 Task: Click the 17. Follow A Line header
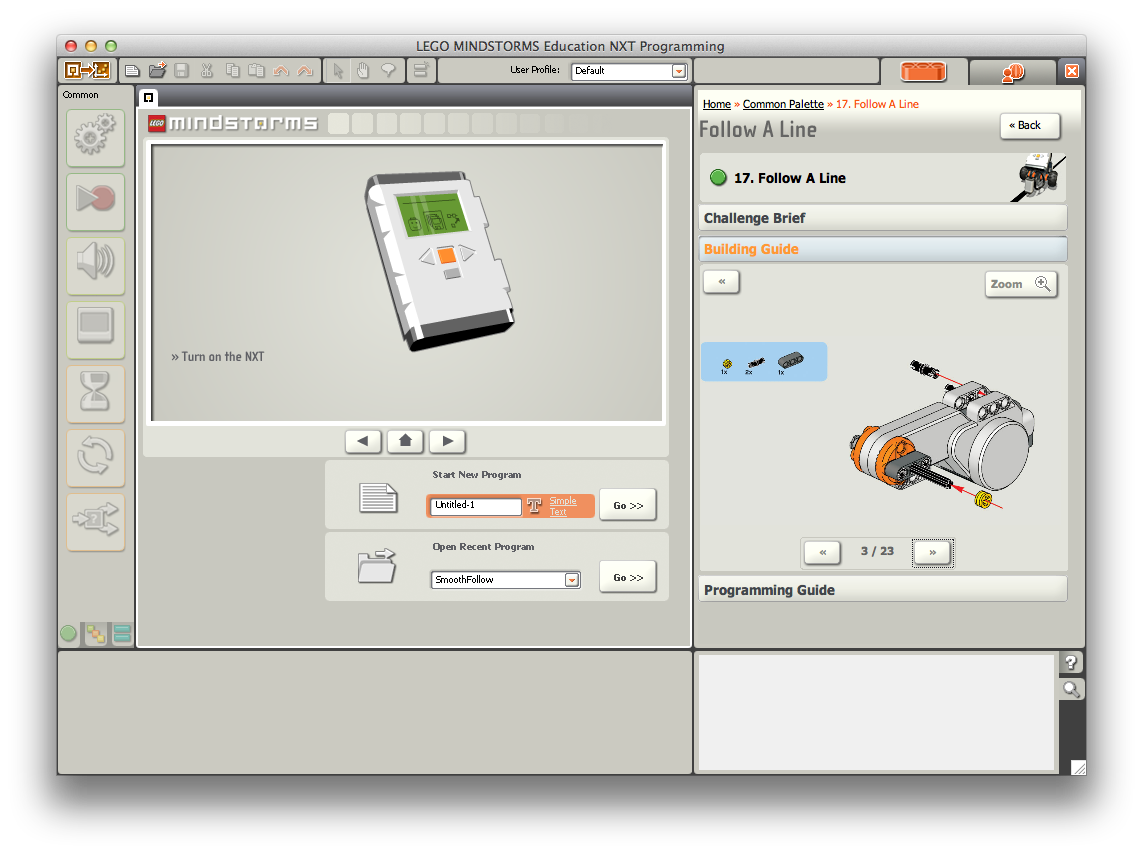tap(883, 178)
